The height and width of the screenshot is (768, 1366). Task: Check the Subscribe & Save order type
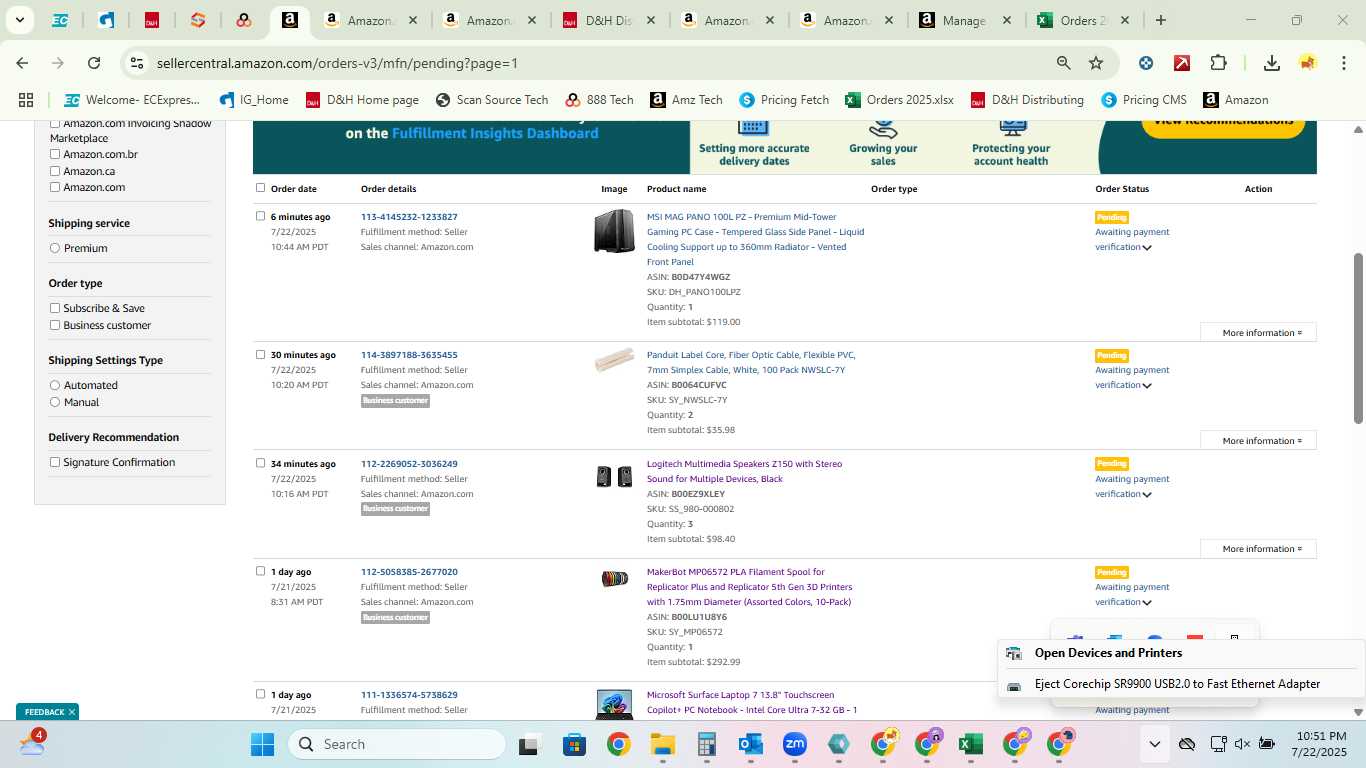[x=55, y=308]
